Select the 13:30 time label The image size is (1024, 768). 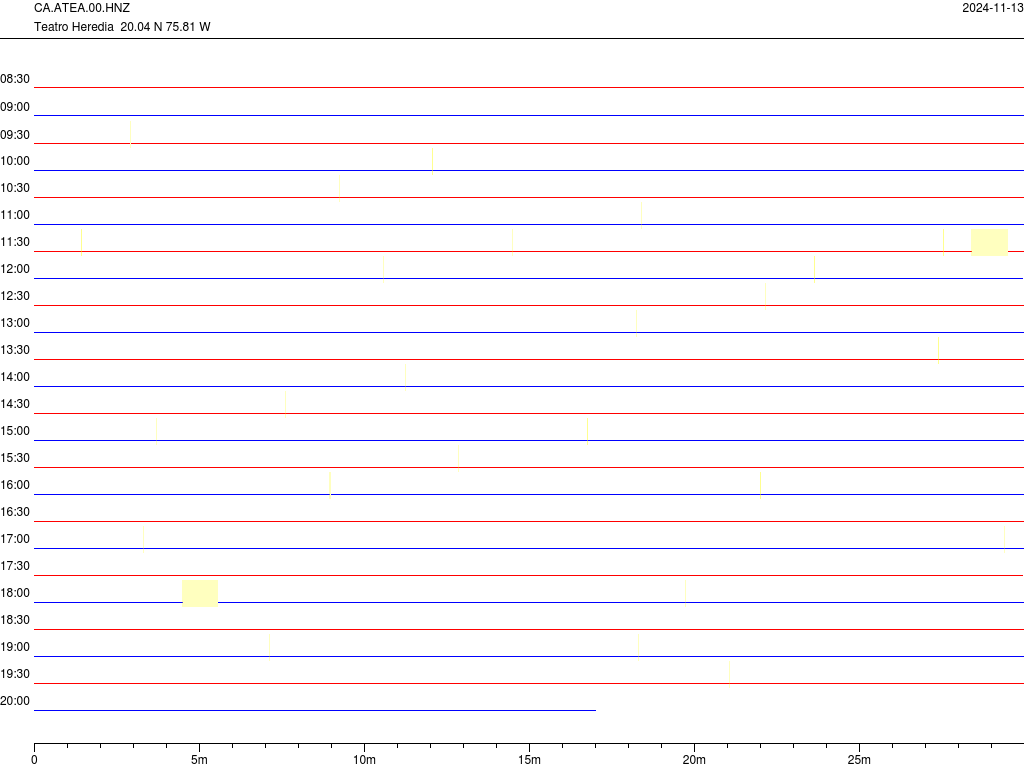[x=15, y=350]
